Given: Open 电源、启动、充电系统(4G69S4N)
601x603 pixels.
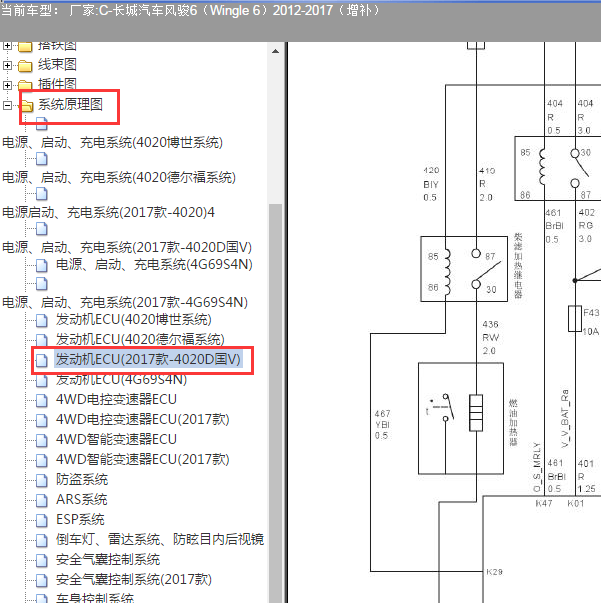Looking at the screenshot, I should (154, 265).
